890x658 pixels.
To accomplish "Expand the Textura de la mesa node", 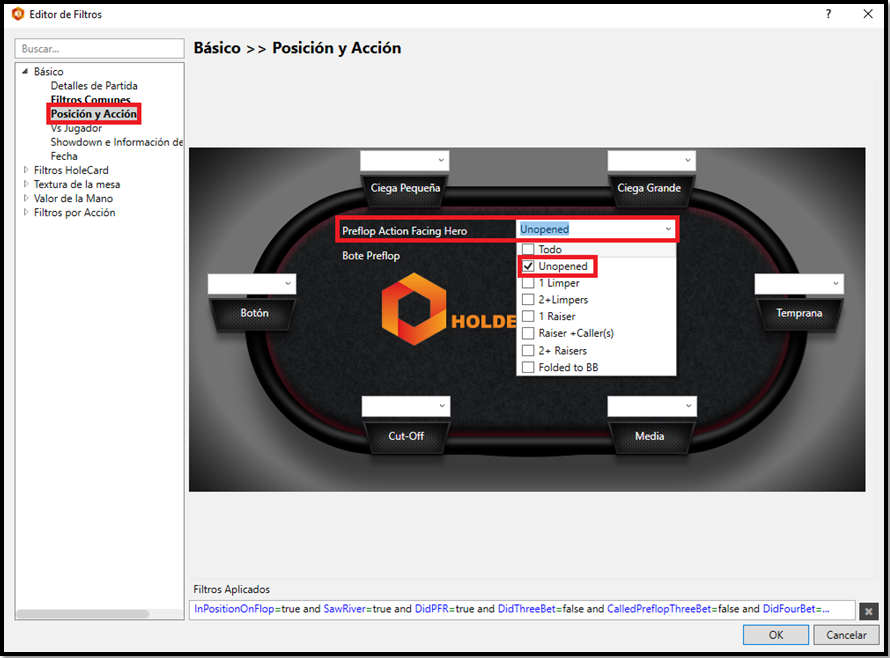I will point(26,184).
